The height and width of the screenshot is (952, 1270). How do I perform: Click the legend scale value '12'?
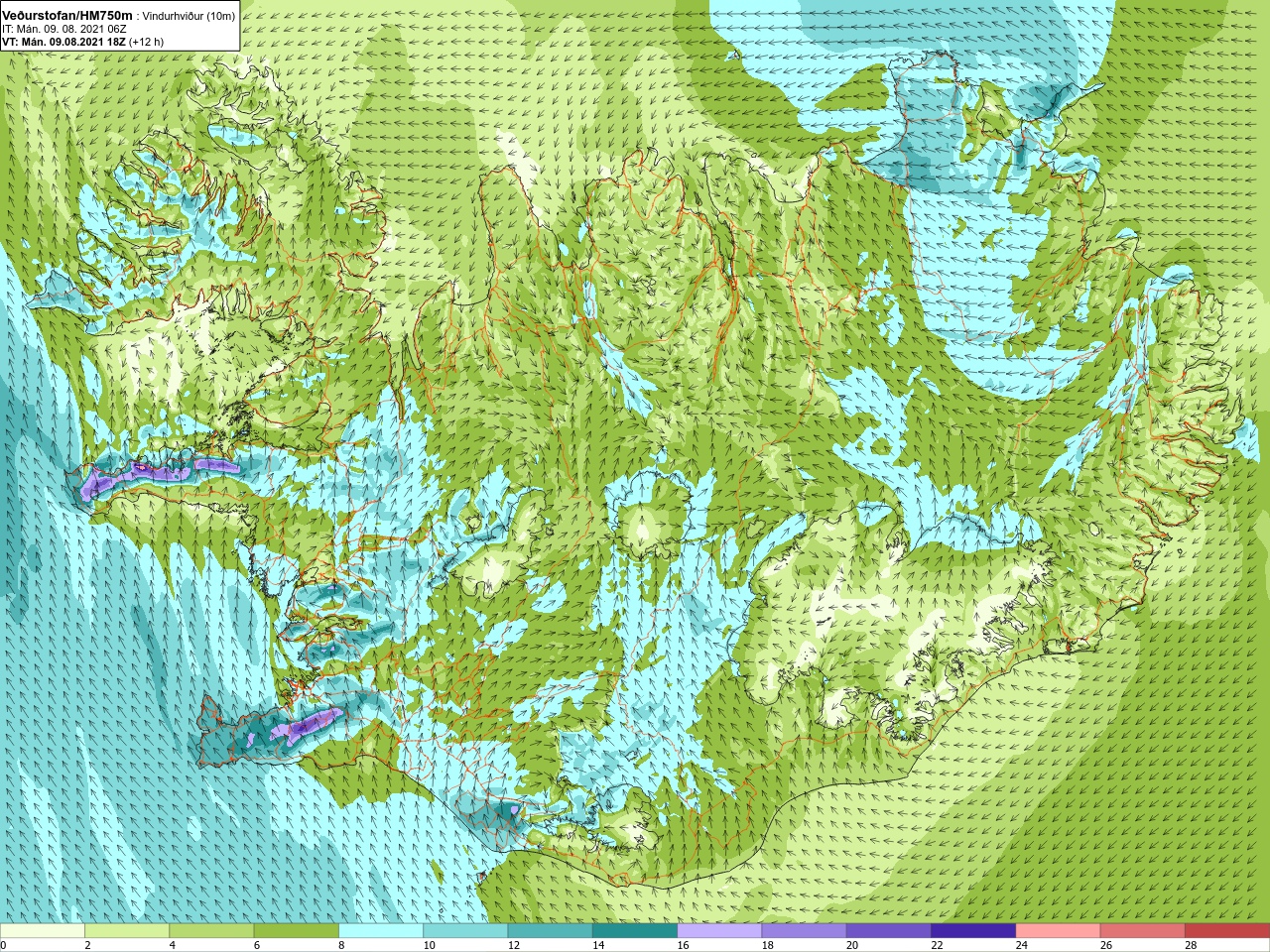[513, 945]
